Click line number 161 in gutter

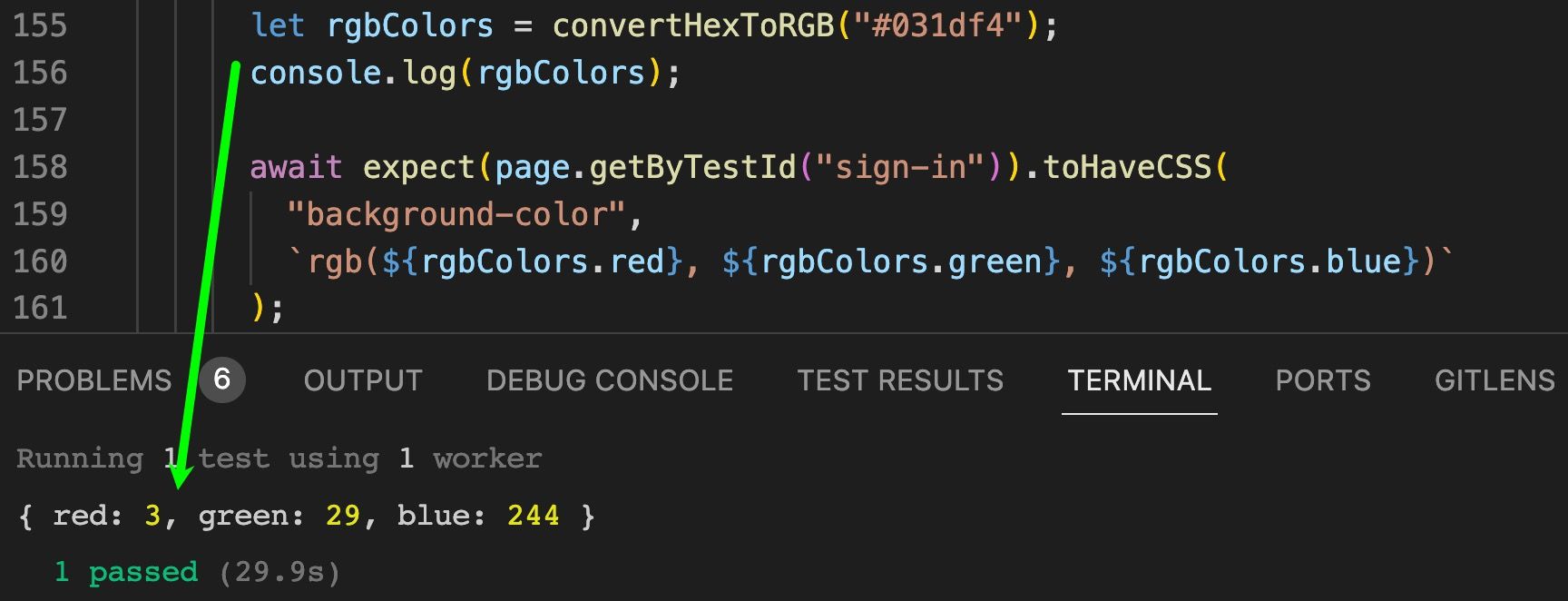click(x=40, y=309)
